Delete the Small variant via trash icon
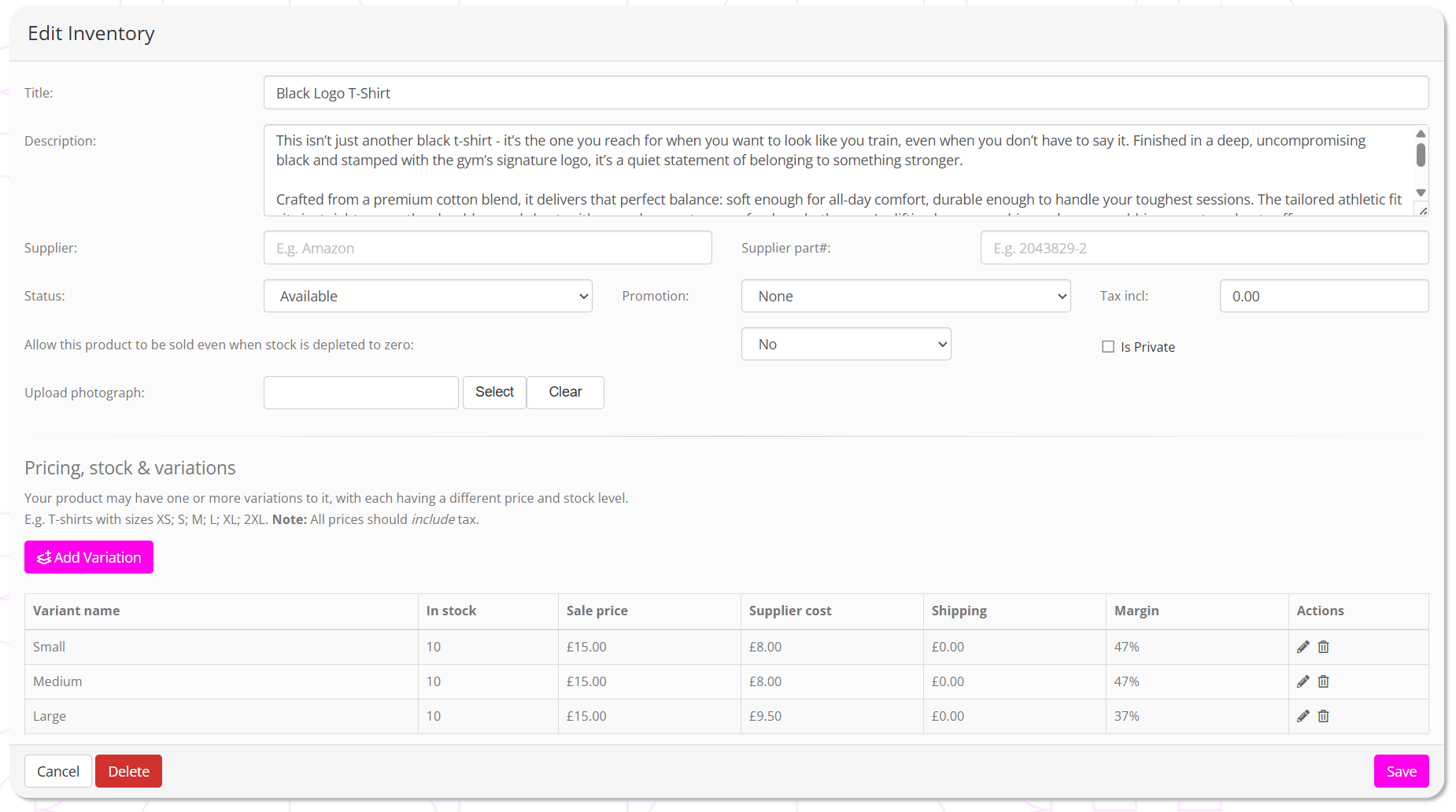The image size is (1456, 812). point(1324,647)
